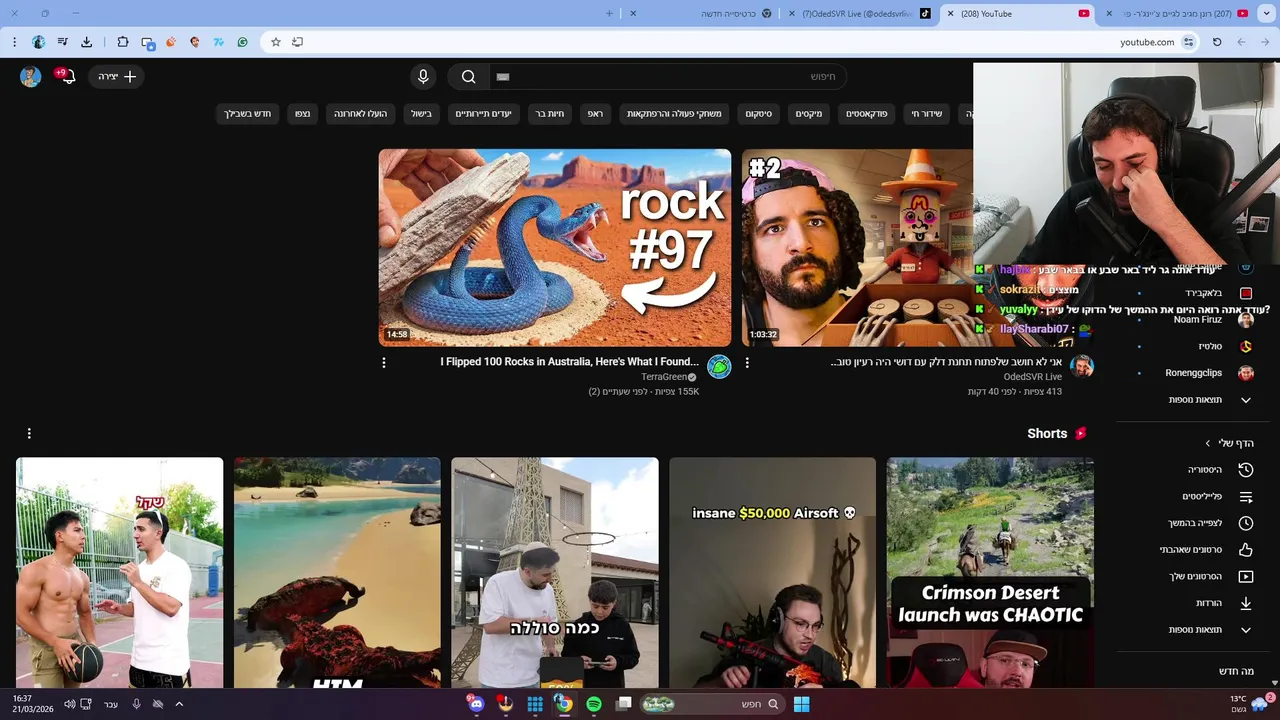Viewport: 1280px width, 720px height.
Task: Open the Chrome three-dot menu
Action: click(x=14, y=42)
